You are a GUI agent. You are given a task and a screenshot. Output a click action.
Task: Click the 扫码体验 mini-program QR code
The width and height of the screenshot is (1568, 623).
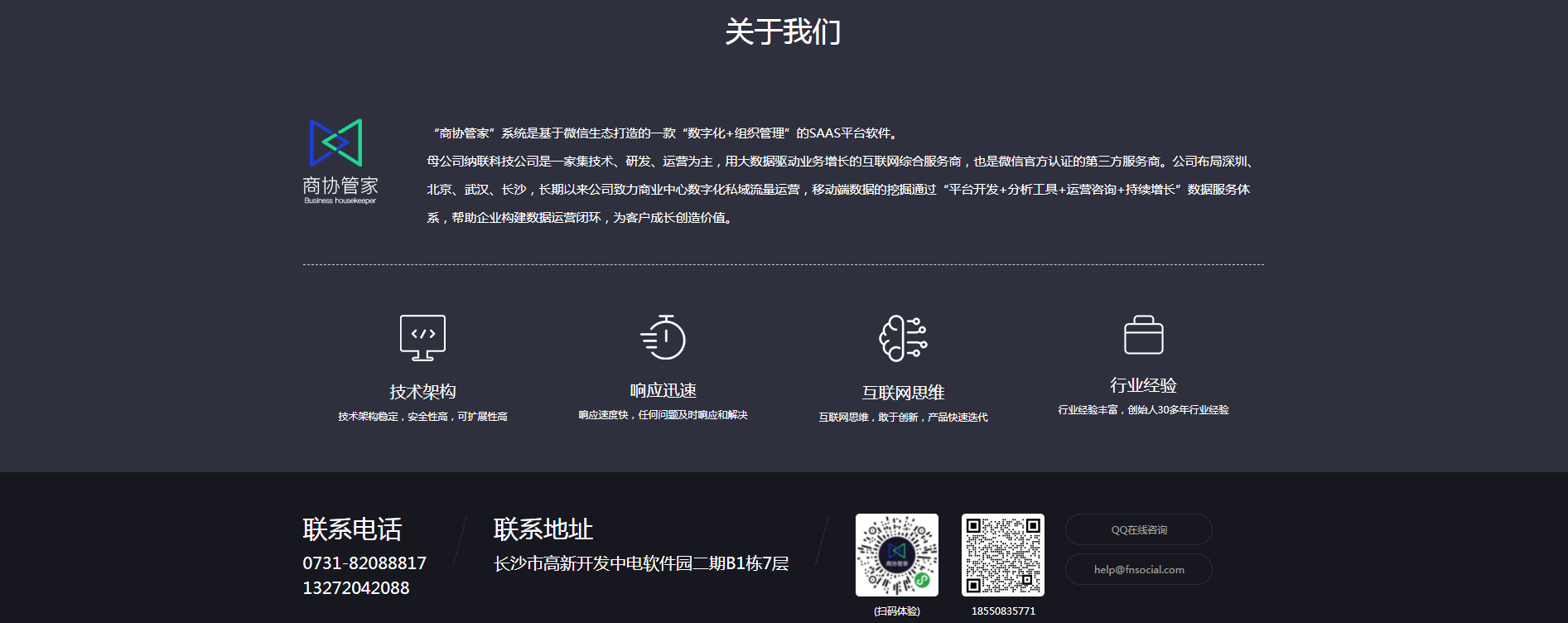click(897, 555)
